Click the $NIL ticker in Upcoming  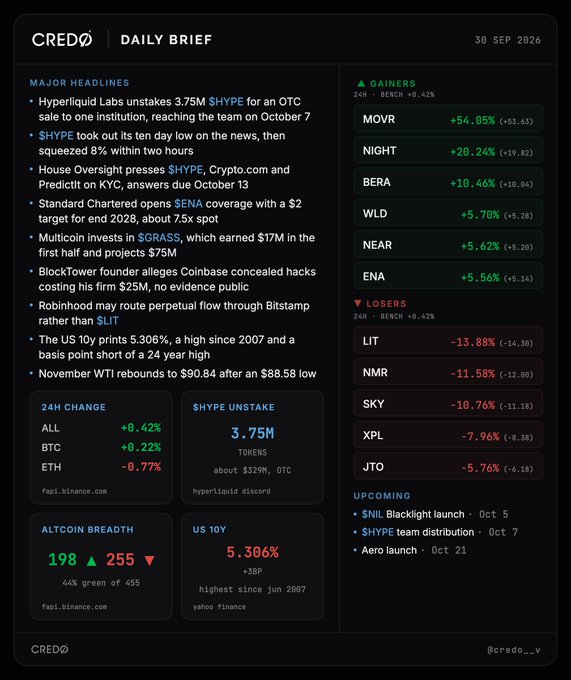[372, 514]
